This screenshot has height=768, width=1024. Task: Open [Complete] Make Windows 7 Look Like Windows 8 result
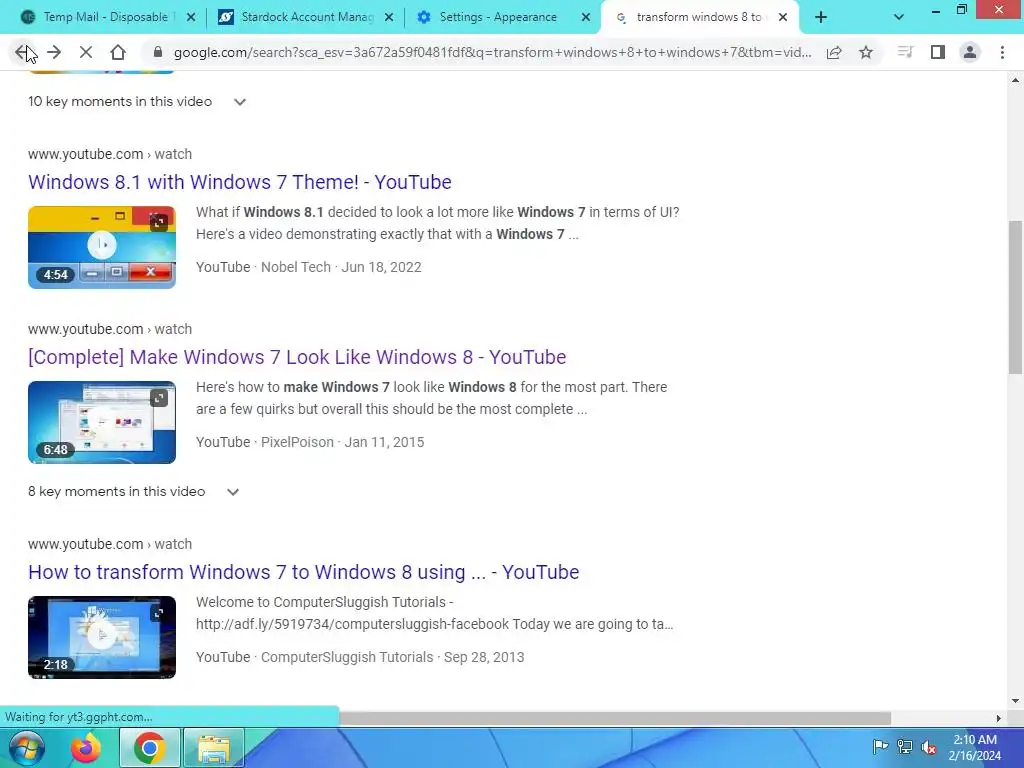(x=297, y=357)
